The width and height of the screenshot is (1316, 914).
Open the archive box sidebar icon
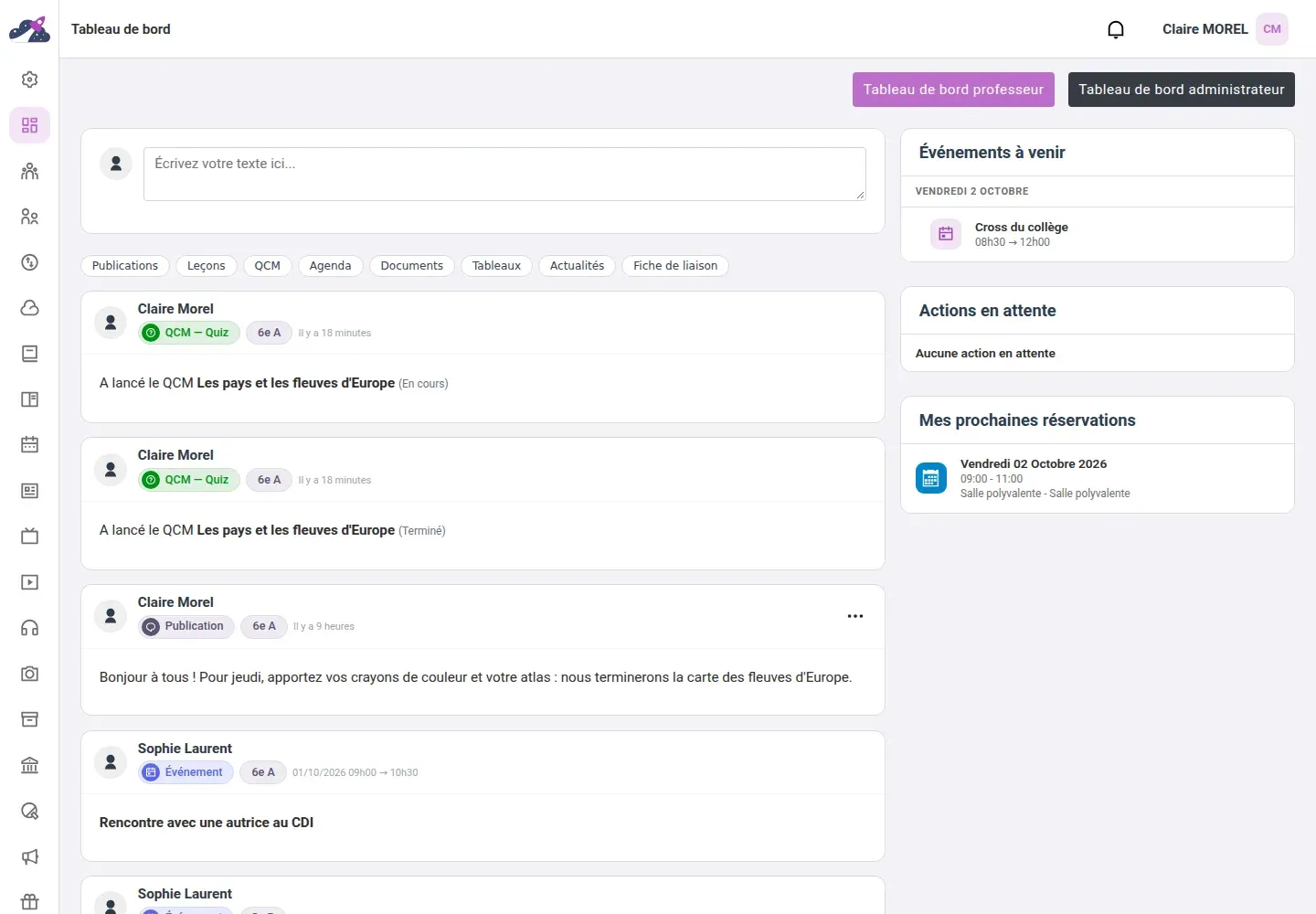[29, 719]
